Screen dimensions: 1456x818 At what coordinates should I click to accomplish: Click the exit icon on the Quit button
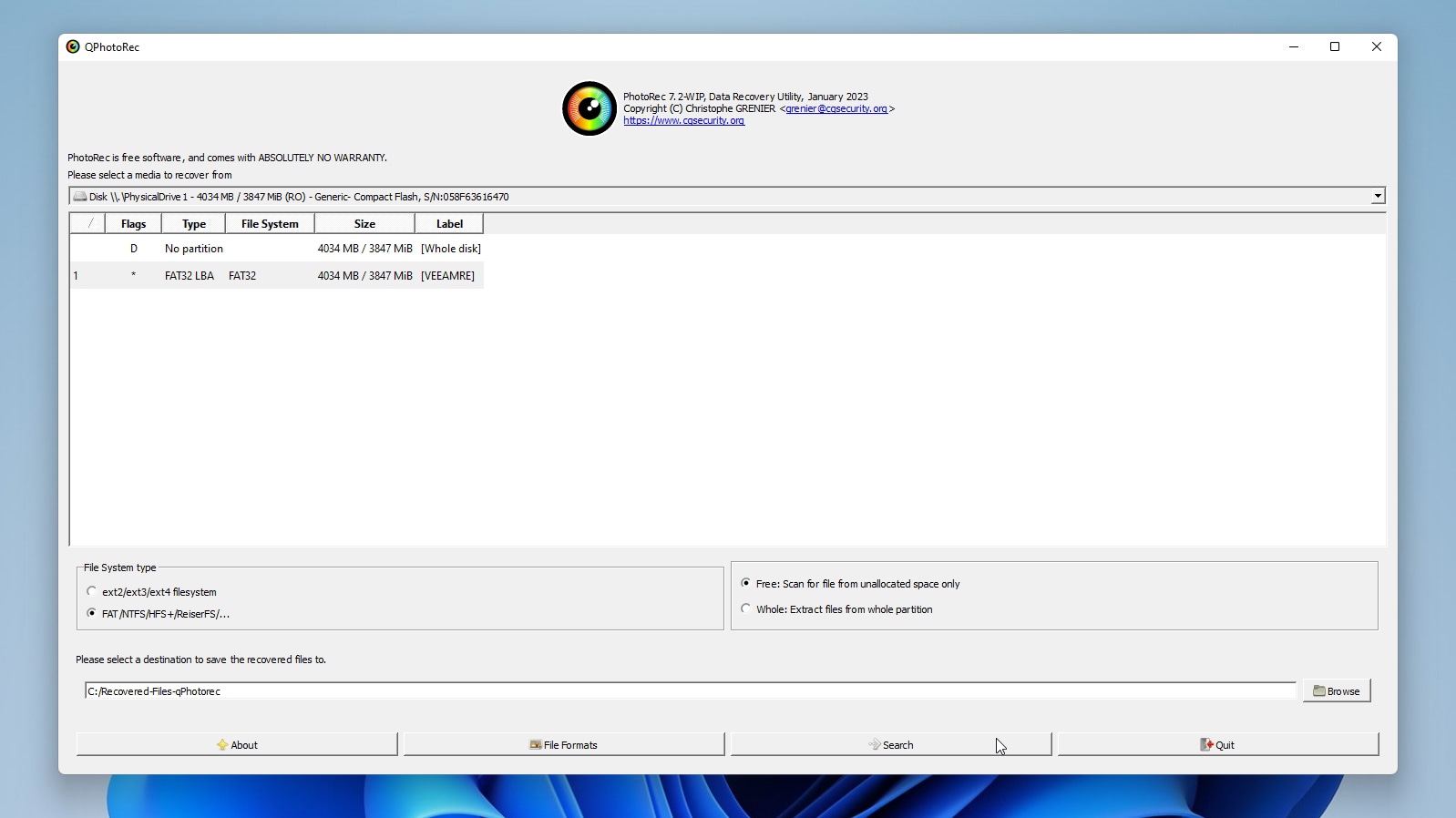pyautogui.click(x=1206, y=745)
